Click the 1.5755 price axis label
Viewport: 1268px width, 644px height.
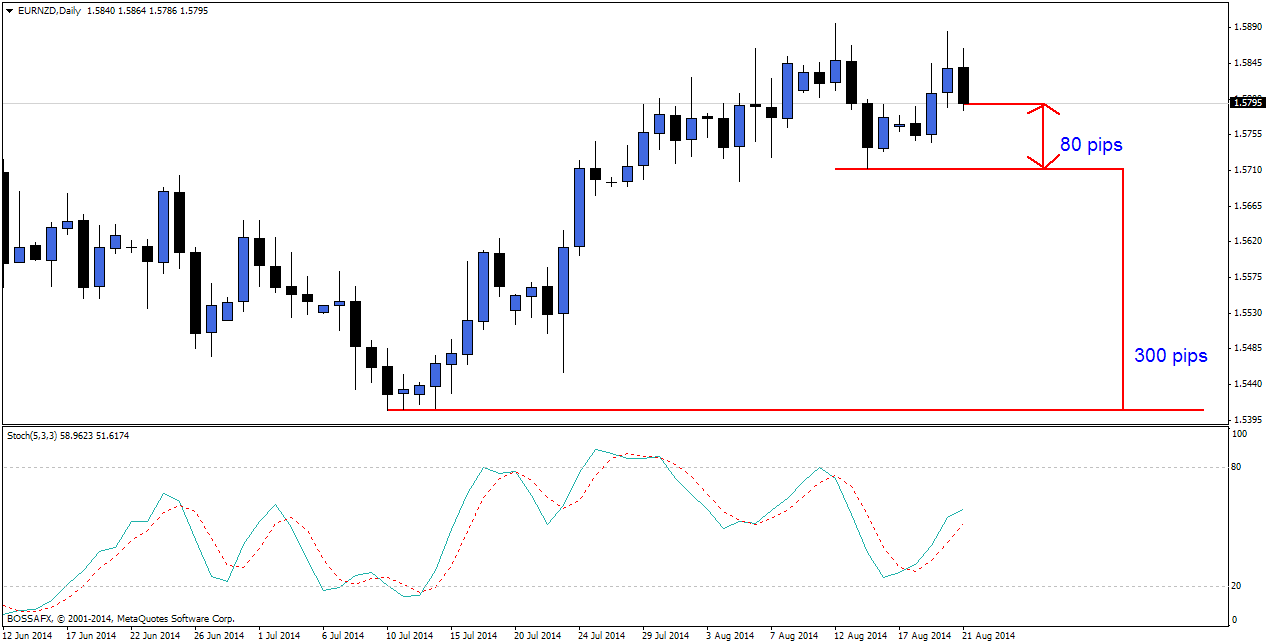tap(1246, 134)
